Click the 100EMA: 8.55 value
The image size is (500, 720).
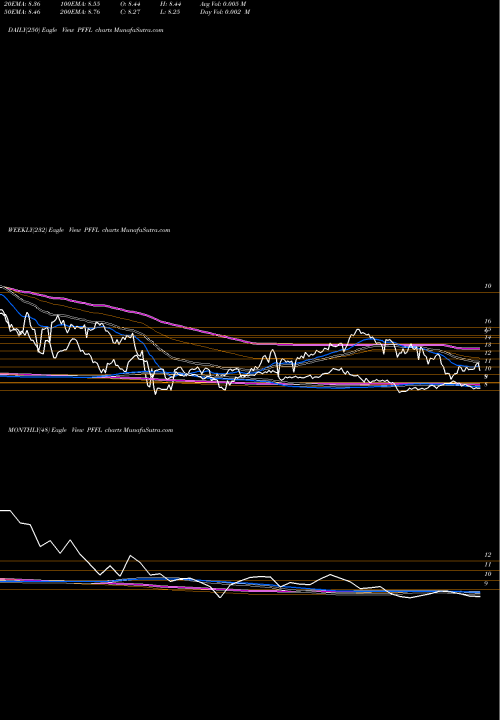tap(80, 4)
